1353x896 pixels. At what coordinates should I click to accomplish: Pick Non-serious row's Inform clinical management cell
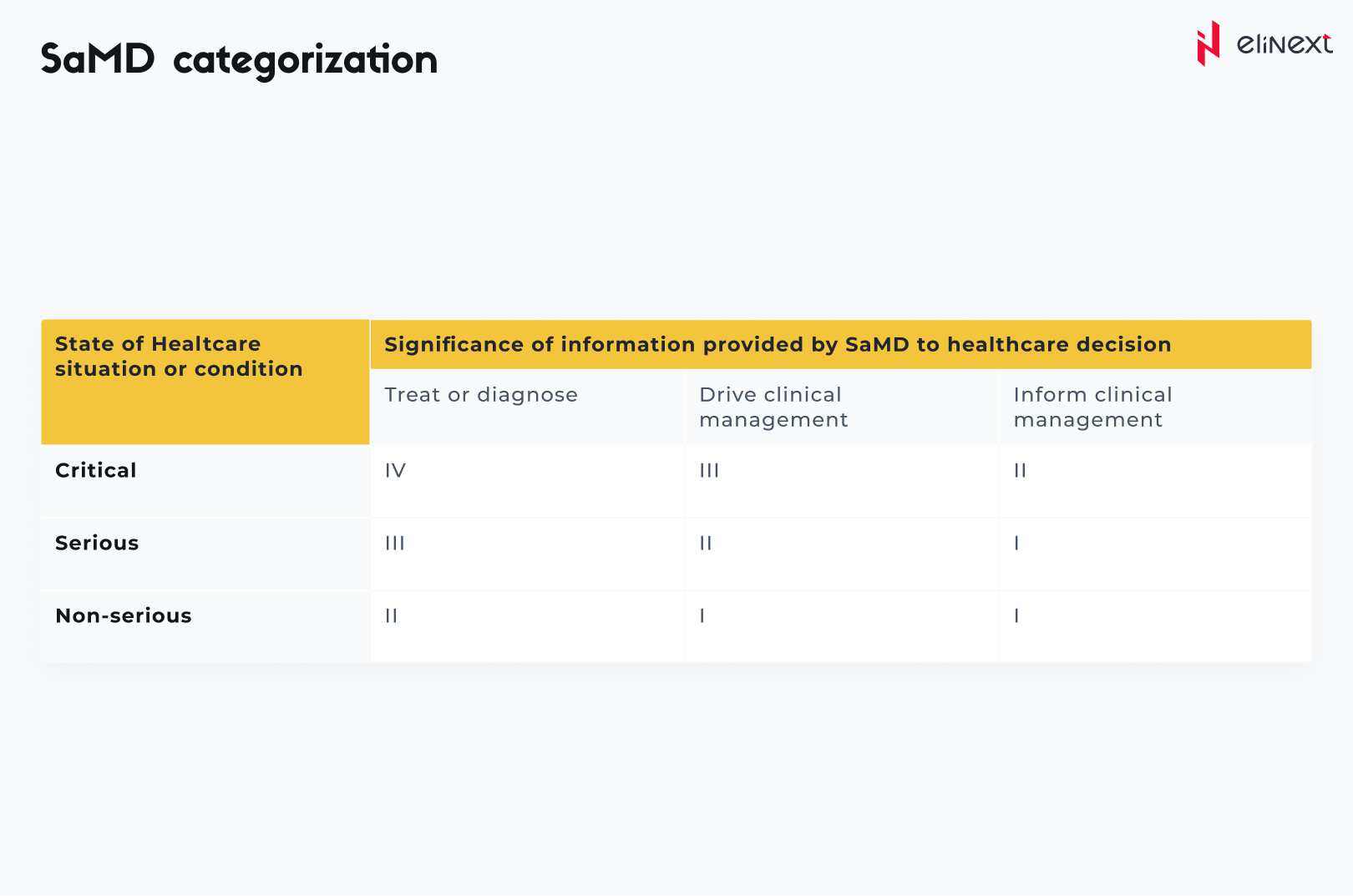[x=1016, y=616]
